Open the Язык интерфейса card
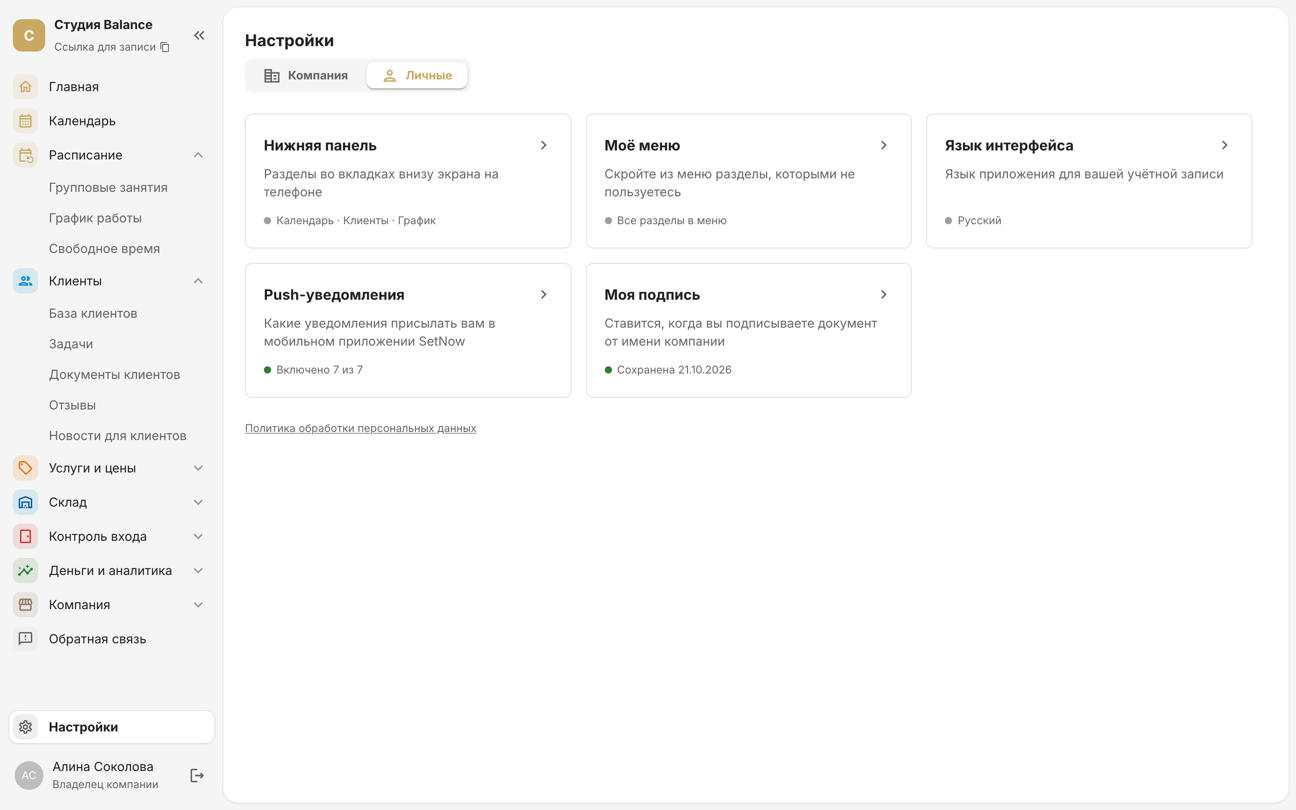This screenshot has height=810, width=1296. pyautogui.click(x=1089, y=181)
